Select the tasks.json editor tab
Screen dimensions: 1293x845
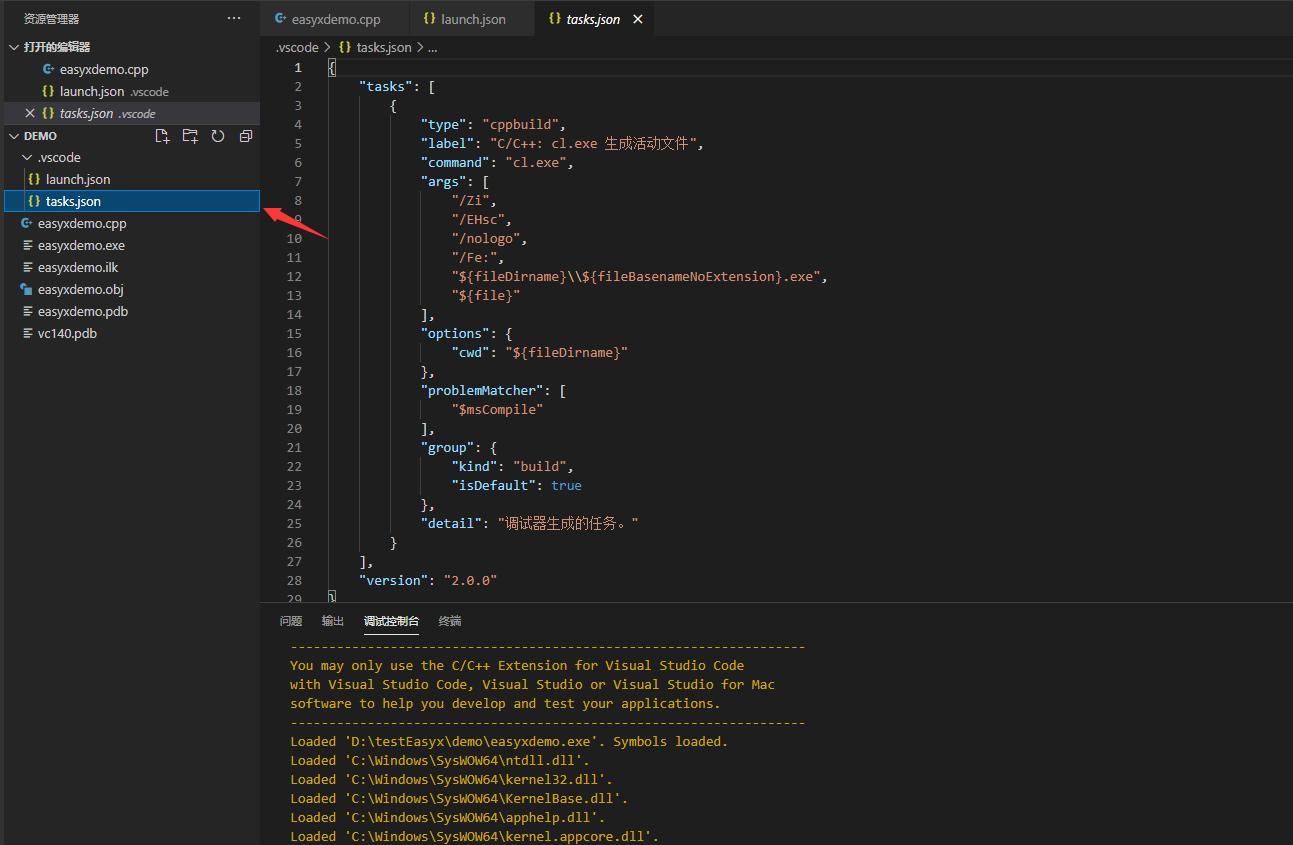594,19
